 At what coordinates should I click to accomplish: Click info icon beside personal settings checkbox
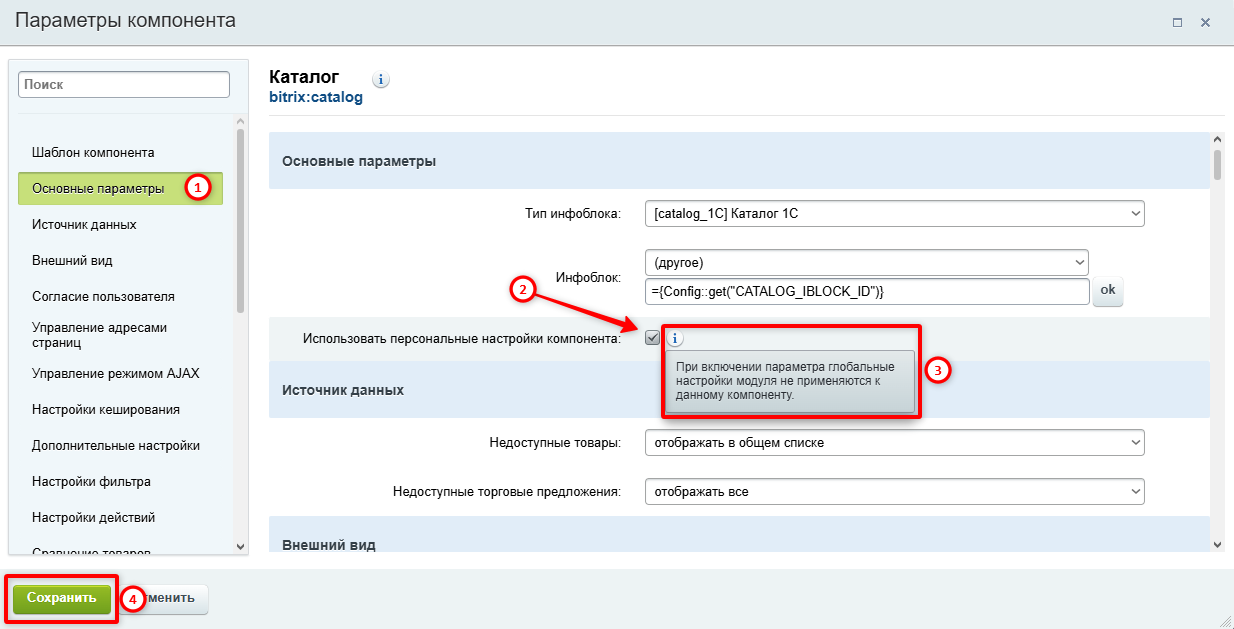(674, 339)
